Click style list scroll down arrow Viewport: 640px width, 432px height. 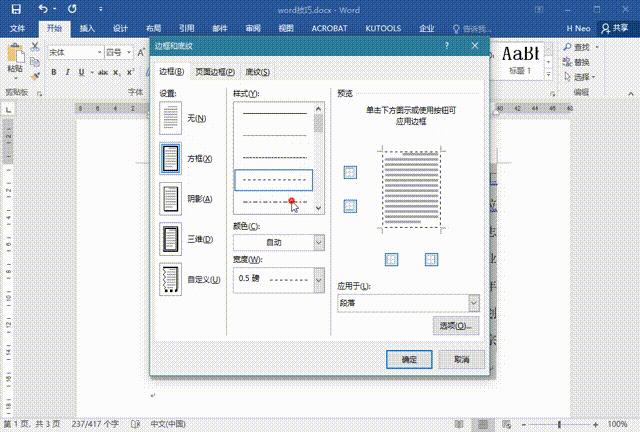click(318, 208)
